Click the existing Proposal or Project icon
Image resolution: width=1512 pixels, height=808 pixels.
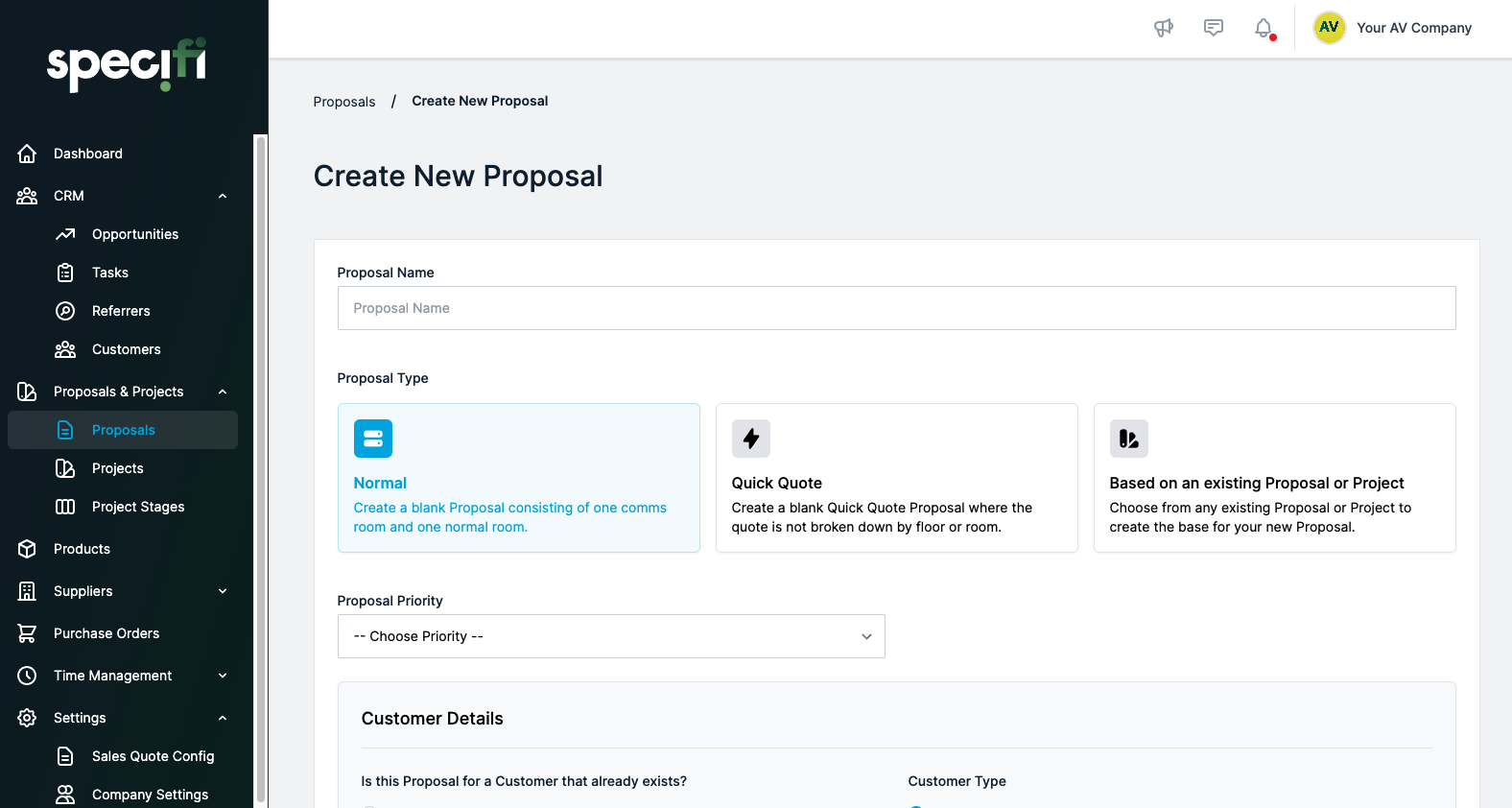tap(1128, 439)
